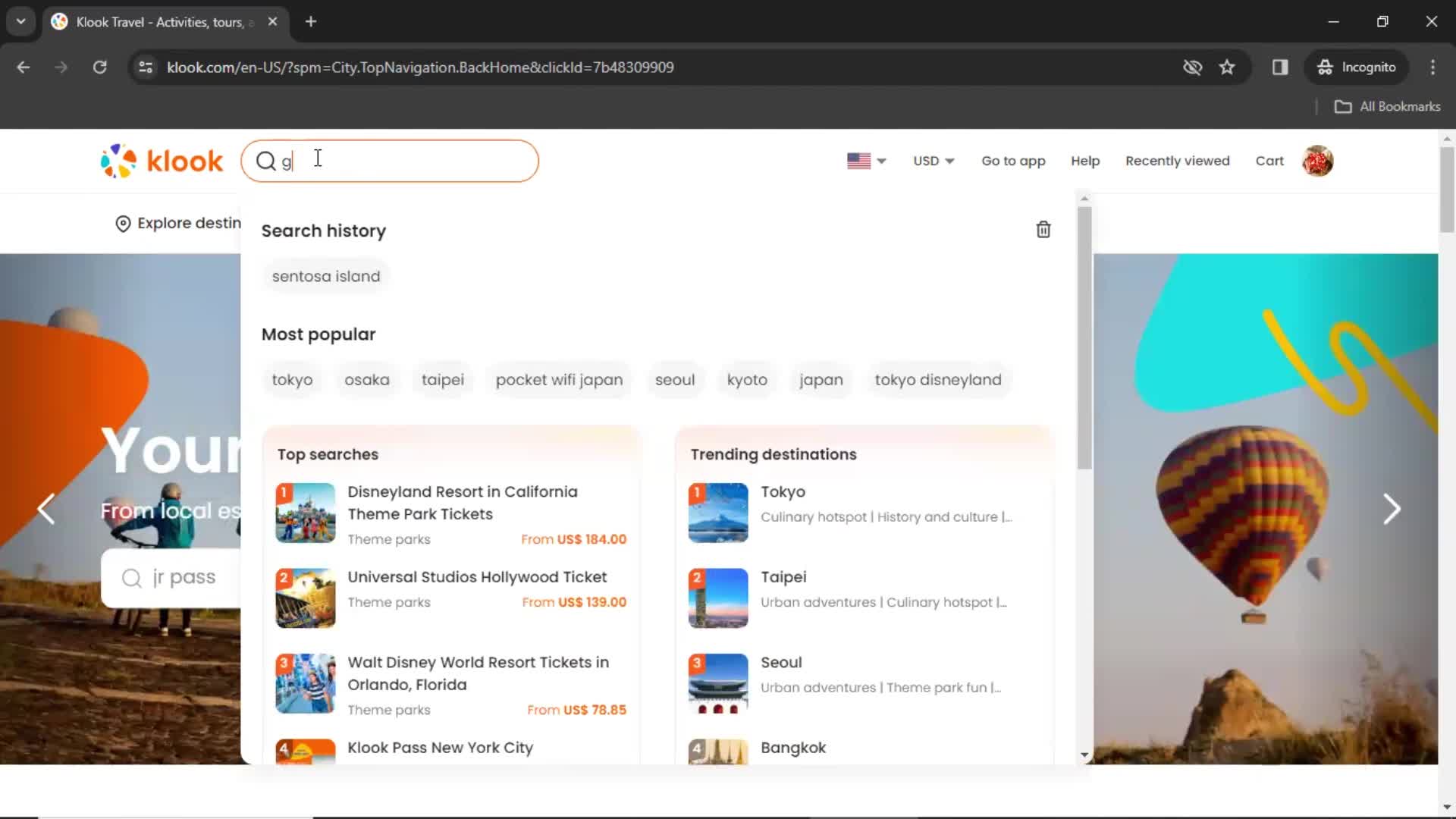Select pocket wifi japan chip

(559, 380)
